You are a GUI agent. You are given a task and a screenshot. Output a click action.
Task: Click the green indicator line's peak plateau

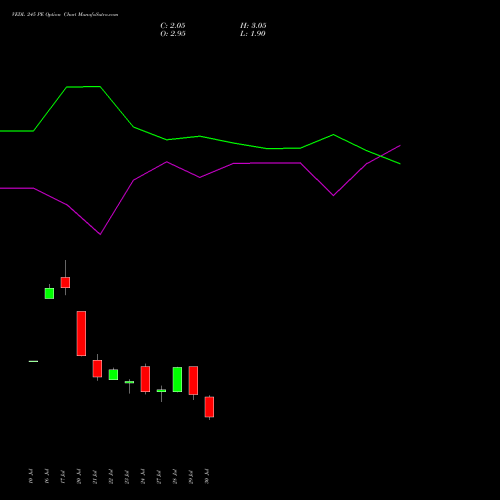point(83,87)
